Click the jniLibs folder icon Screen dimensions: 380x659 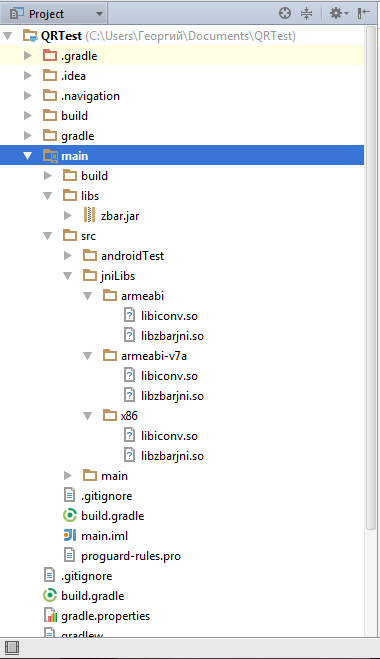[x=90, y=276]
